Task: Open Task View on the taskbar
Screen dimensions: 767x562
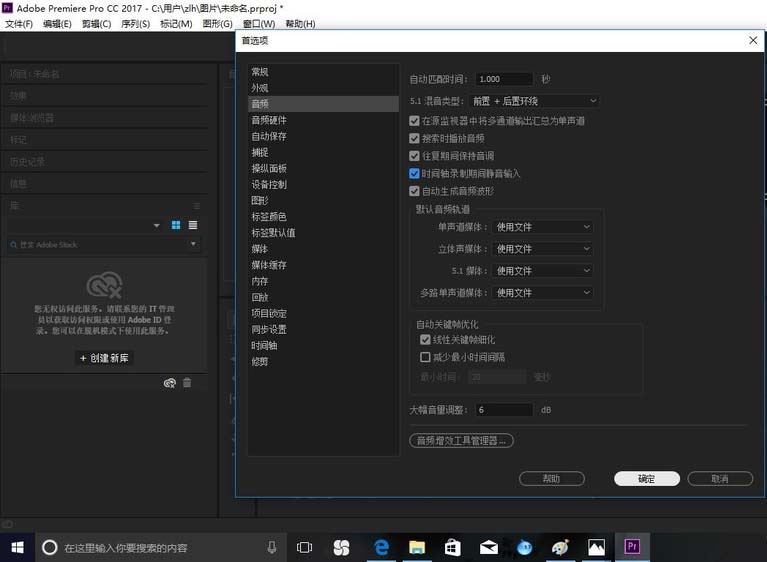Action: pos(304,547)
